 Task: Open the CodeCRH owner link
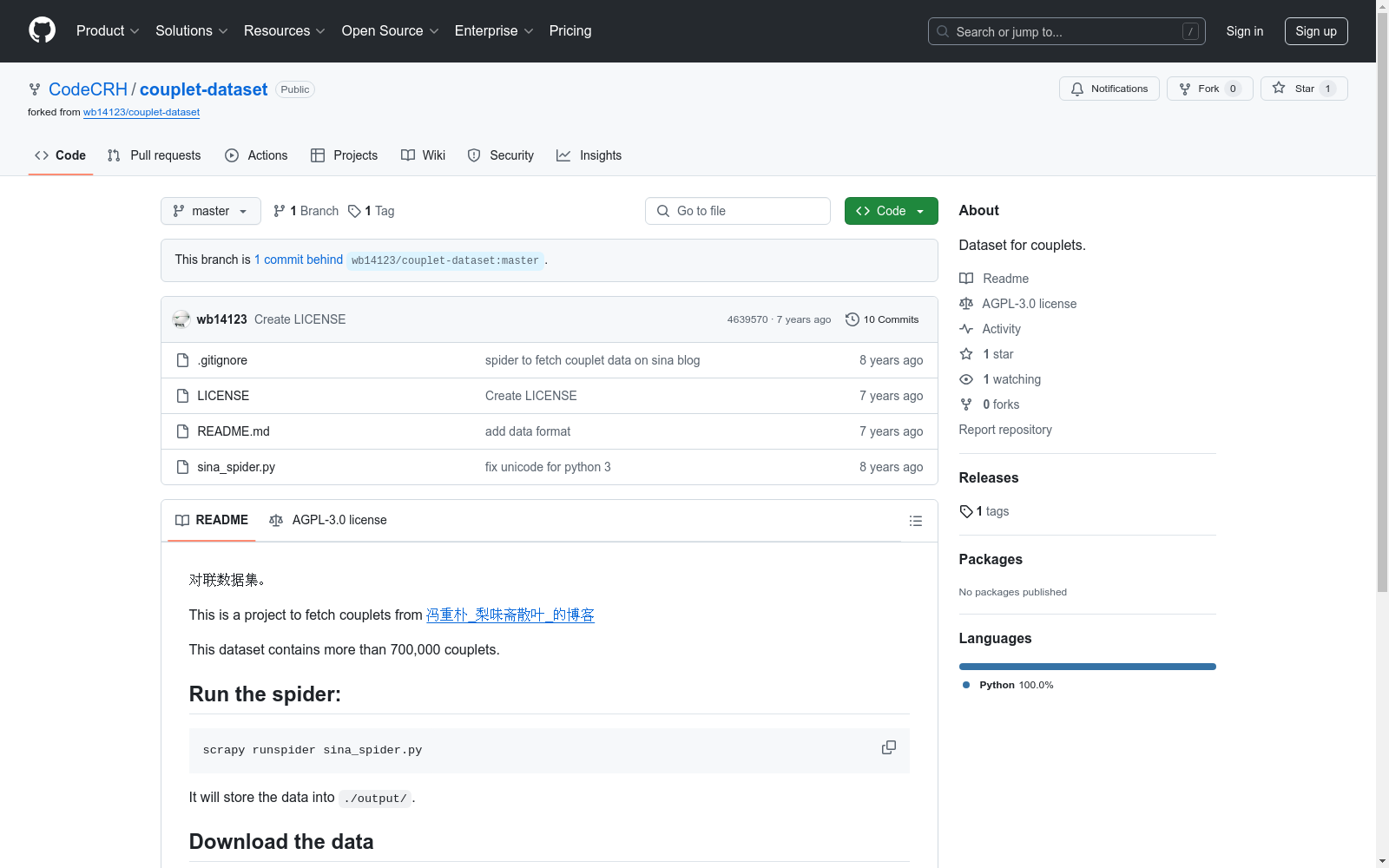point(88,89)
